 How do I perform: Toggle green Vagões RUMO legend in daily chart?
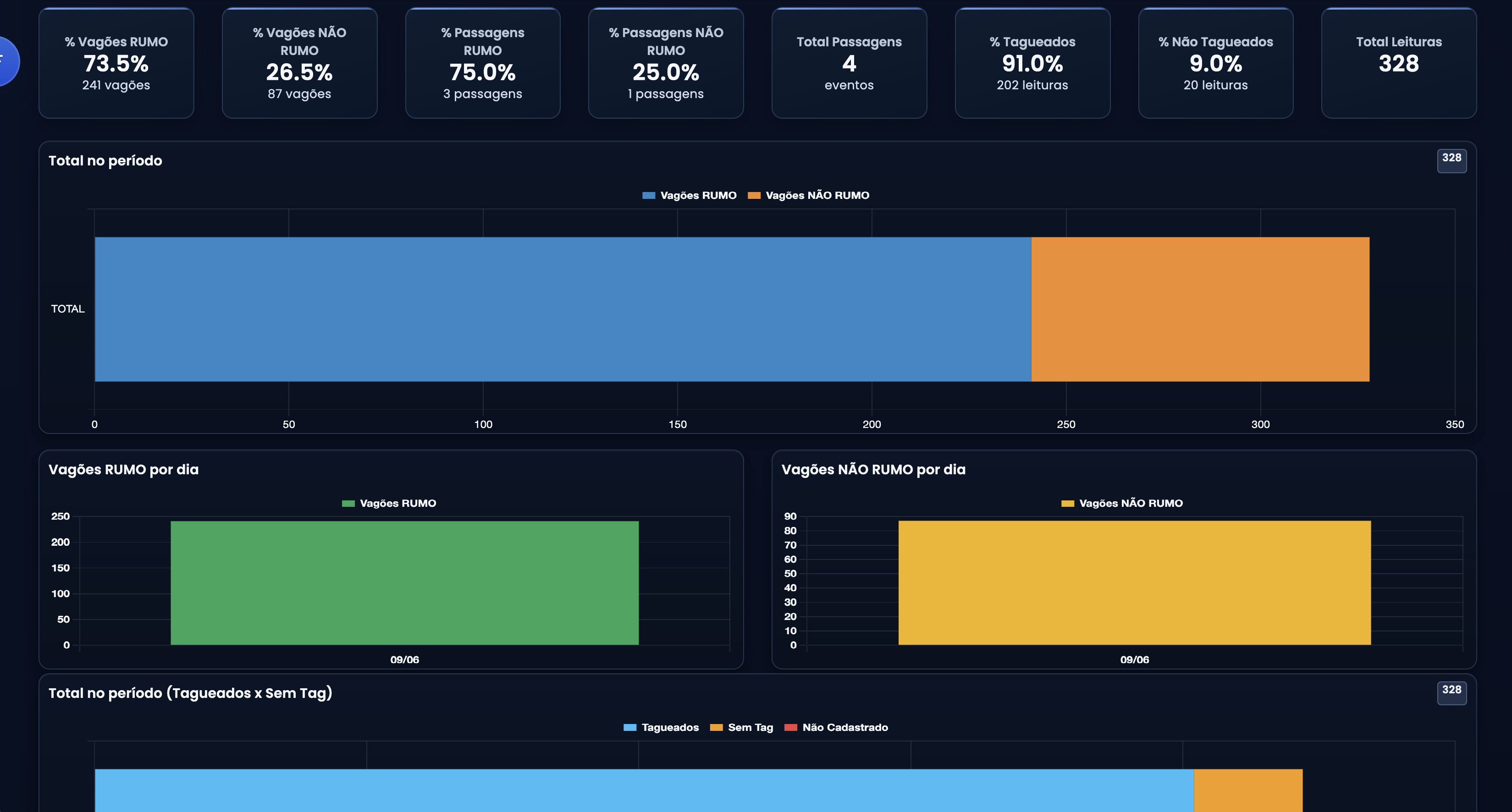pos(389,504)
